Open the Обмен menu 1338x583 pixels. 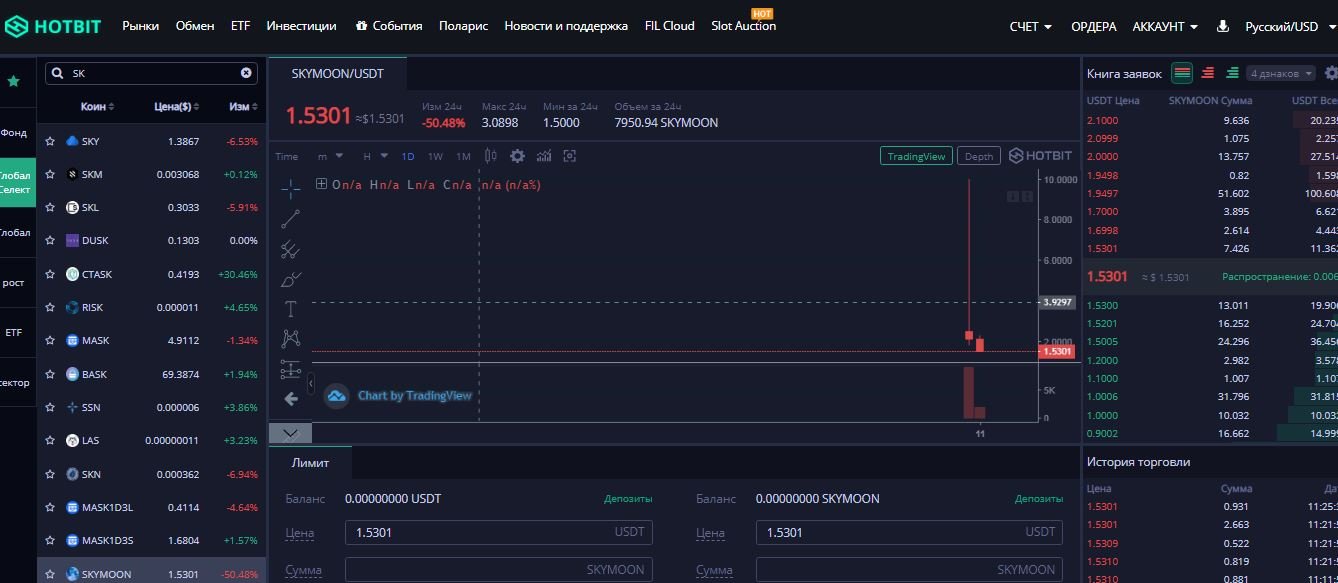point(195,26)
